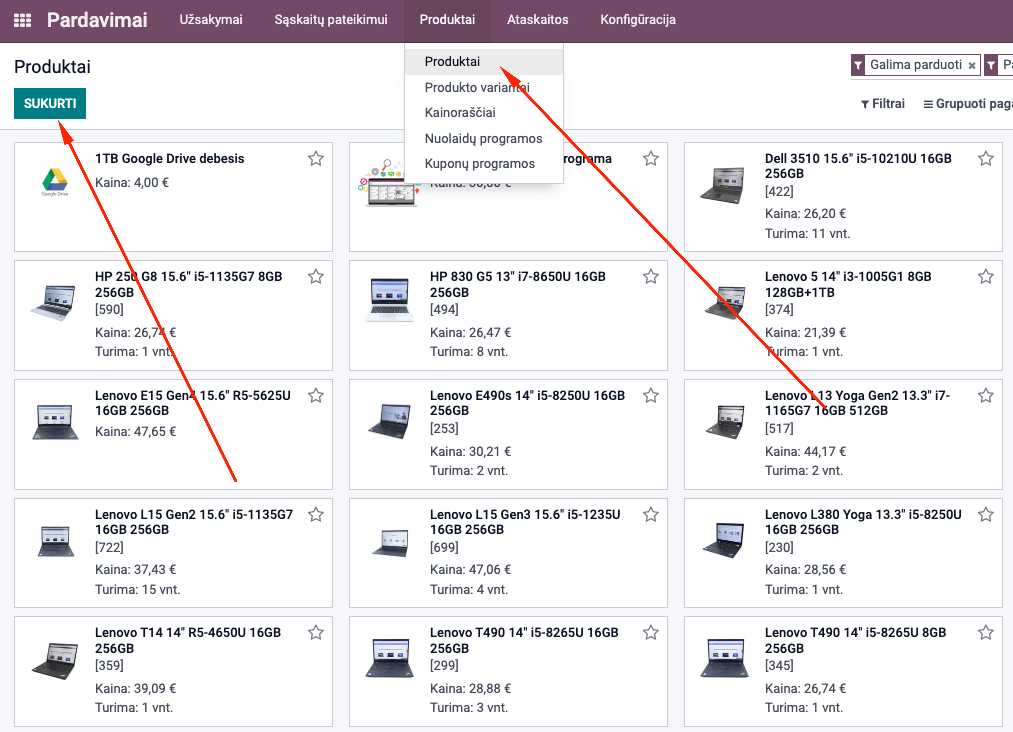Star the Lenovo T490 16GB 256GB product

651,633
